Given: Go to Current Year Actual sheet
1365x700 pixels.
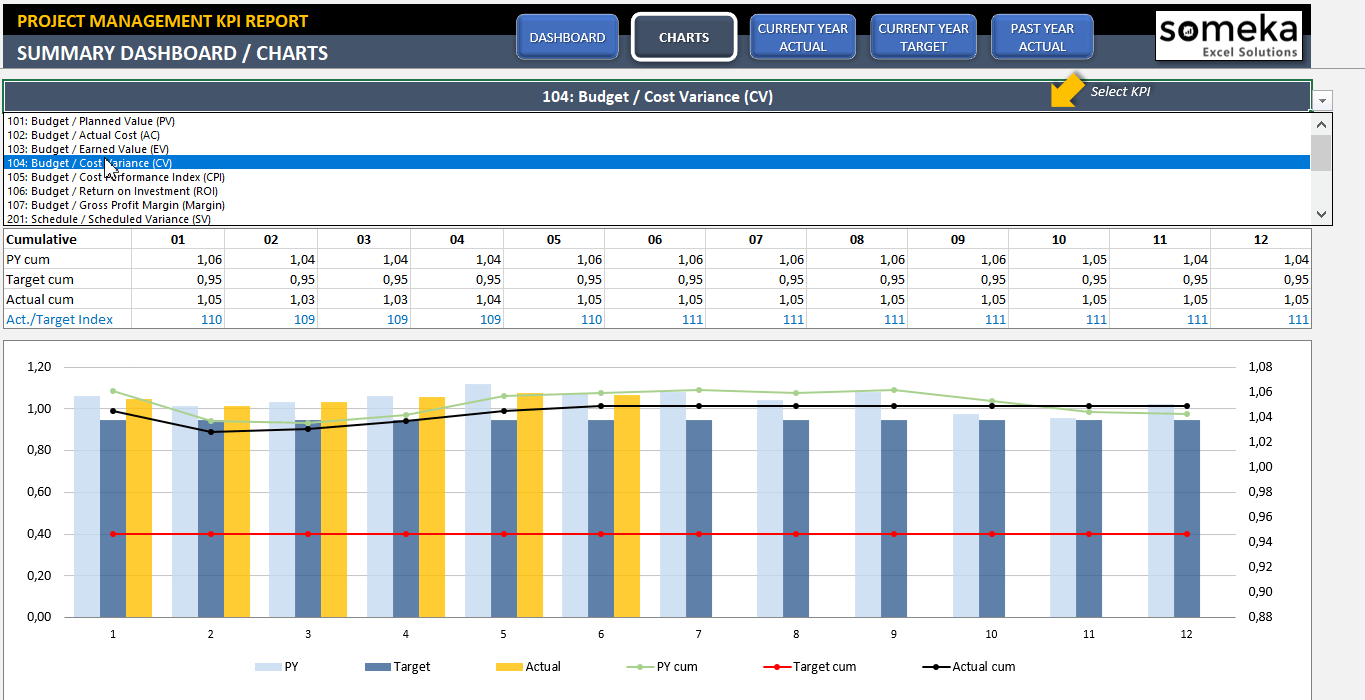Looking at the screenshot, I should (803, 38).
